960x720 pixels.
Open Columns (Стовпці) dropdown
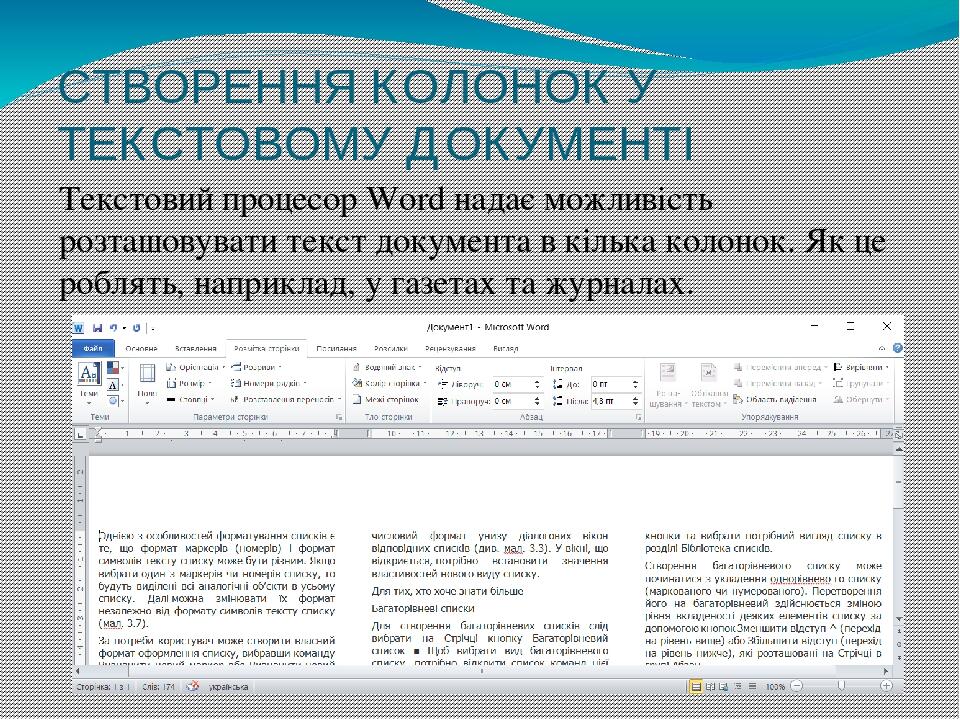[191, 399]
